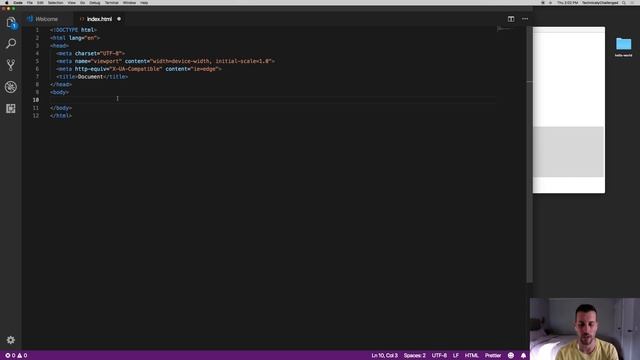Click the clock in macOS menu bar

pyautogui.click(x=568, y=2)
